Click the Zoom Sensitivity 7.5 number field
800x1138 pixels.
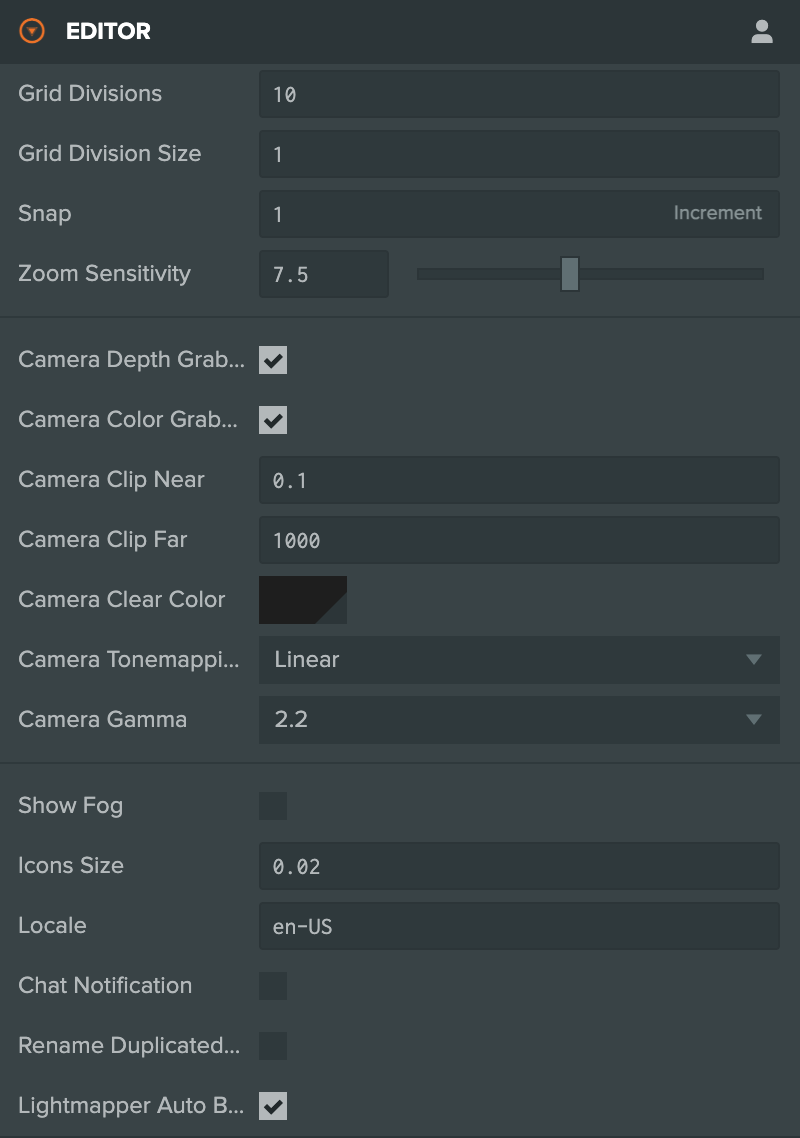(x=324, y=274)
